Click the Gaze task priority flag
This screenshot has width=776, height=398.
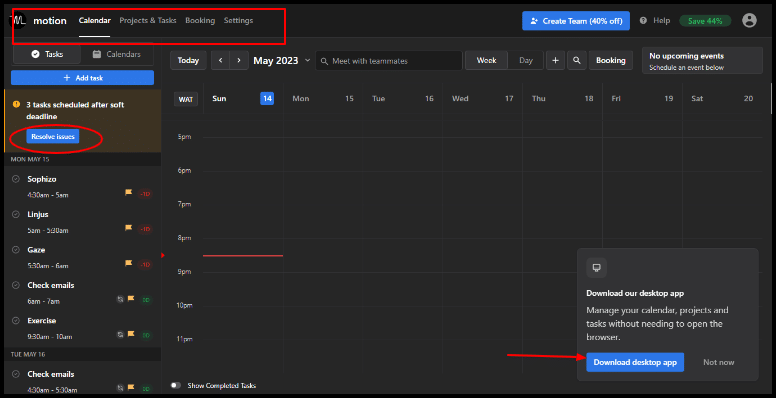129,263
